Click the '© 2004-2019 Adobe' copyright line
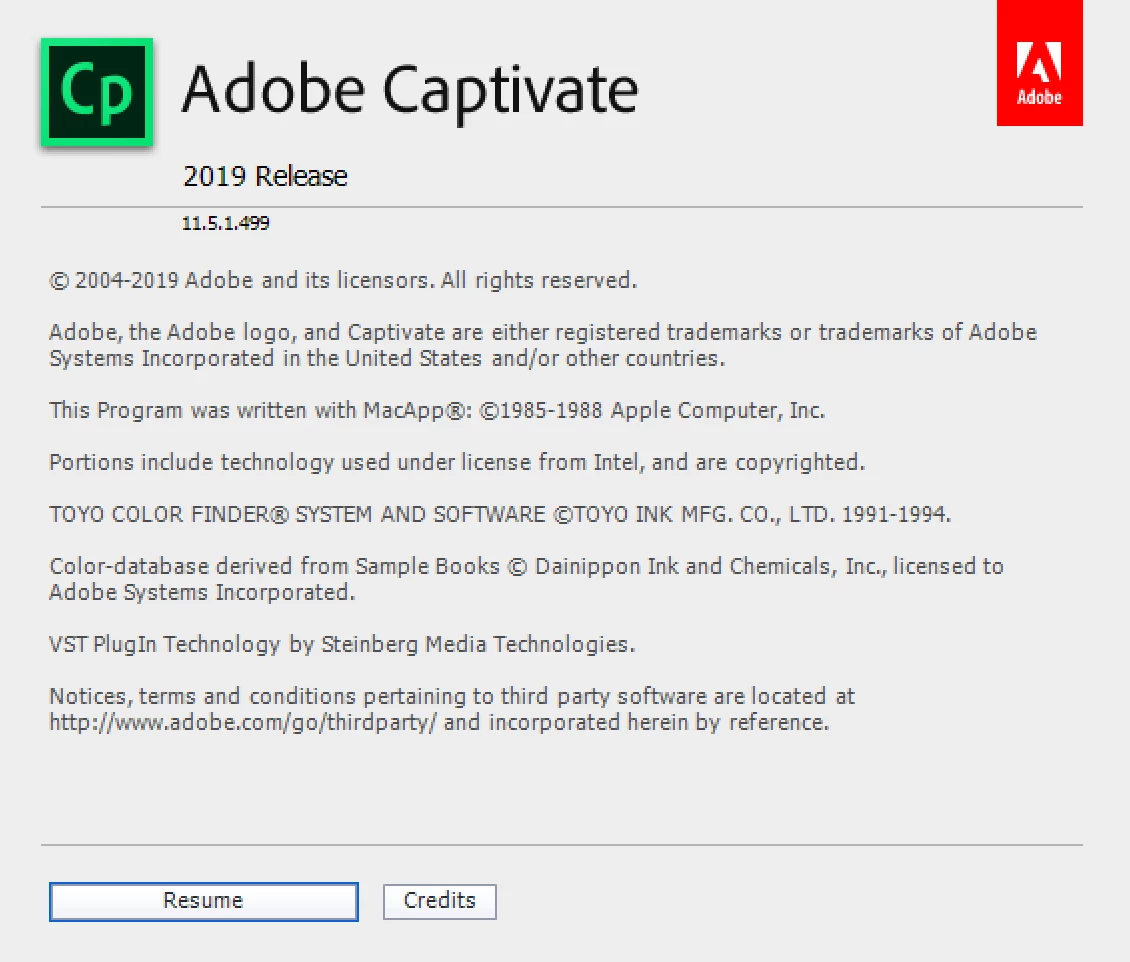This screenshot has width=1130, height=962. pos(343,280)
